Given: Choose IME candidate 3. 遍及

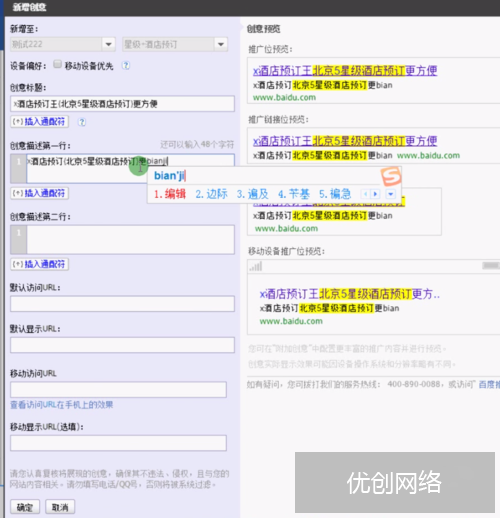Looking at the screenshot, I should pyautogui.click(x=253, y=194).
